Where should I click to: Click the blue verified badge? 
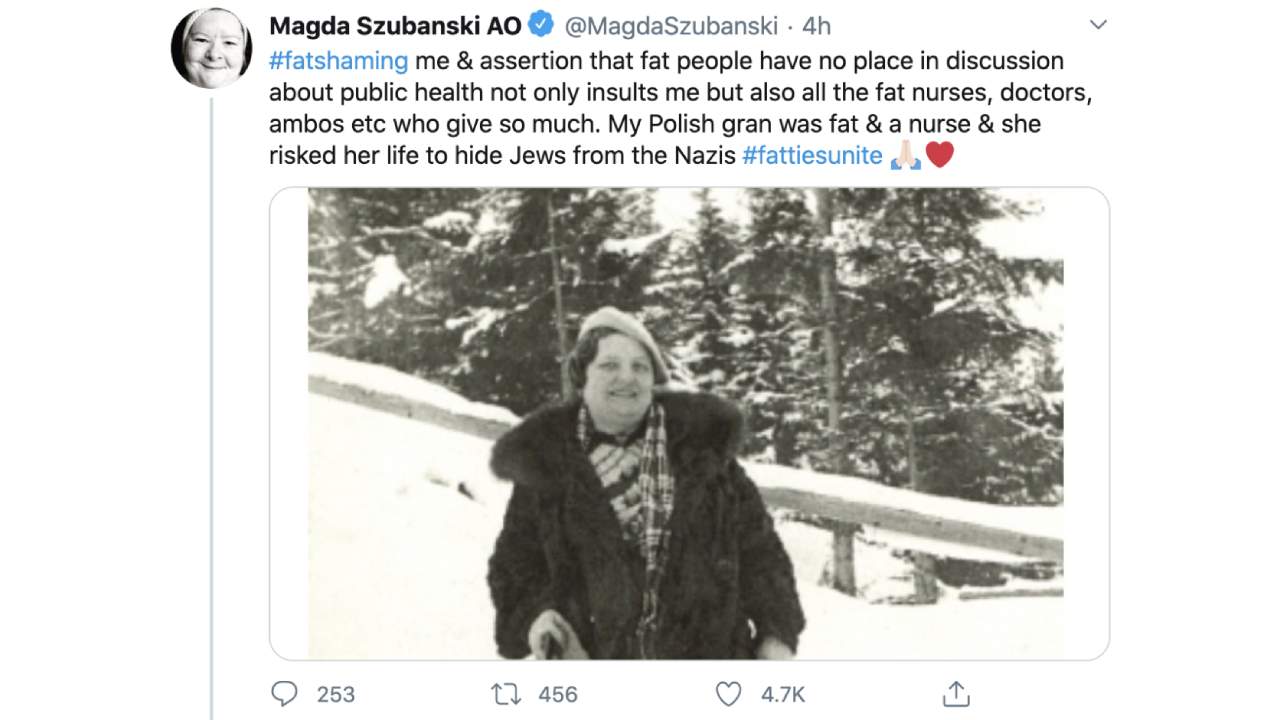pyautogui.click(x=541, y=25)
